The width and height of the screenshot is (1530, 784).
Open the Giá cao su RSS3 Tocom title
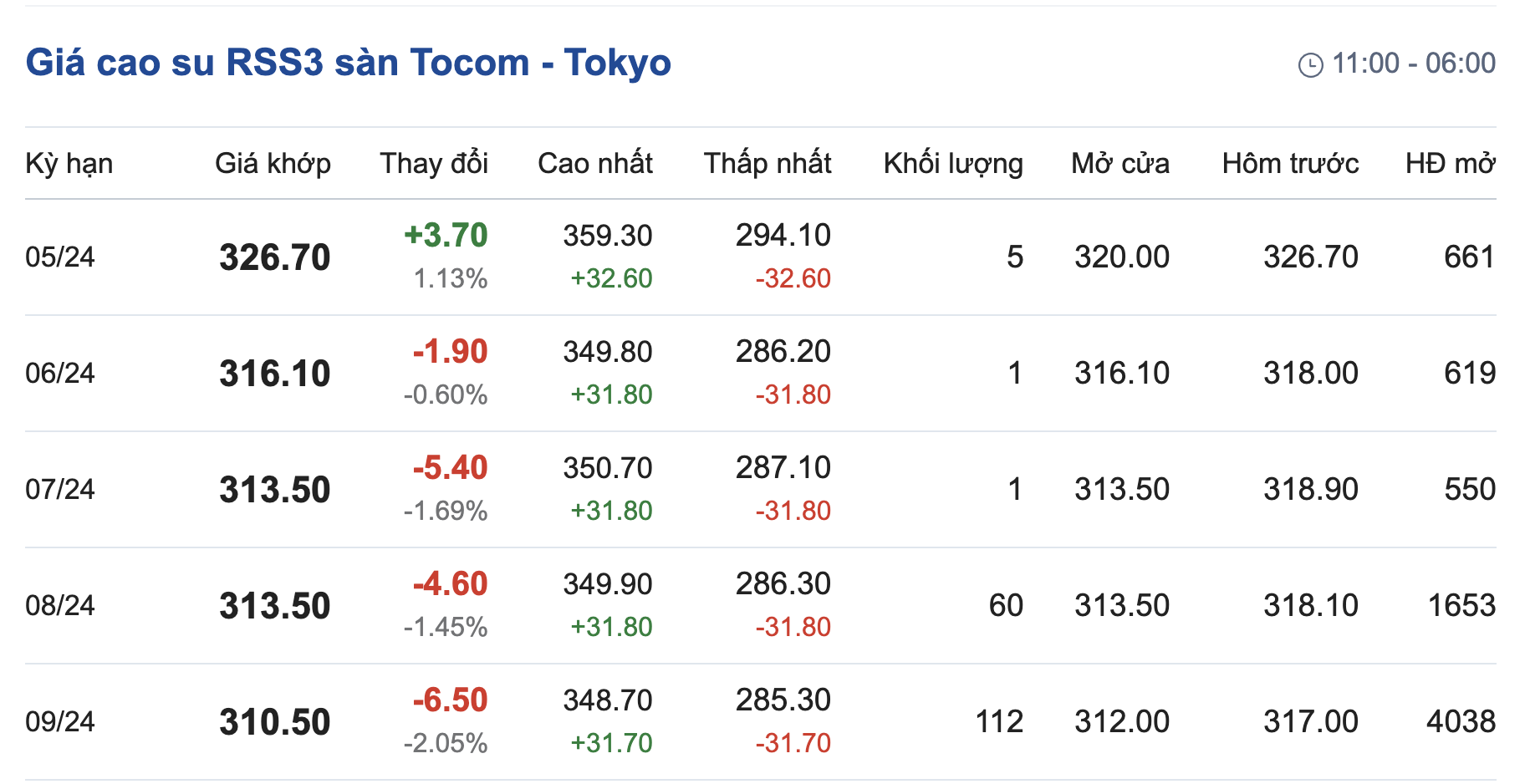[348, 63]
